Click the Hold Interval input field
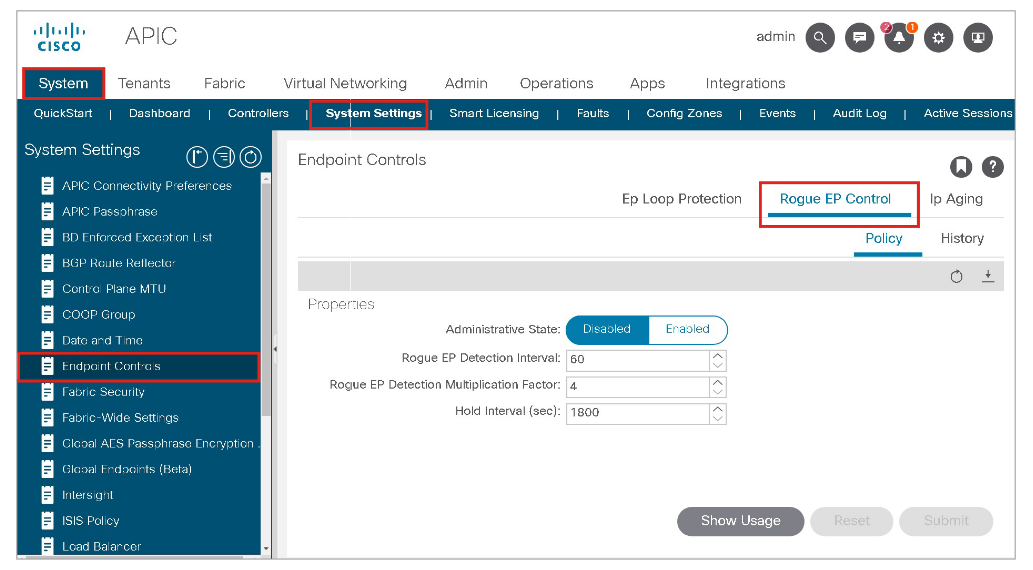This screenshot has height=570, width=1033. (637, 412)
